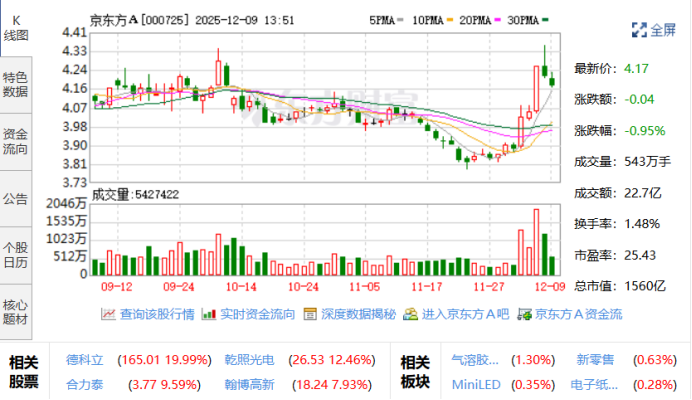The height and width of the screenshot is (400, 692).
Task: Click the 实时资金流向 bar icon
Action: [x=208, y=314]
